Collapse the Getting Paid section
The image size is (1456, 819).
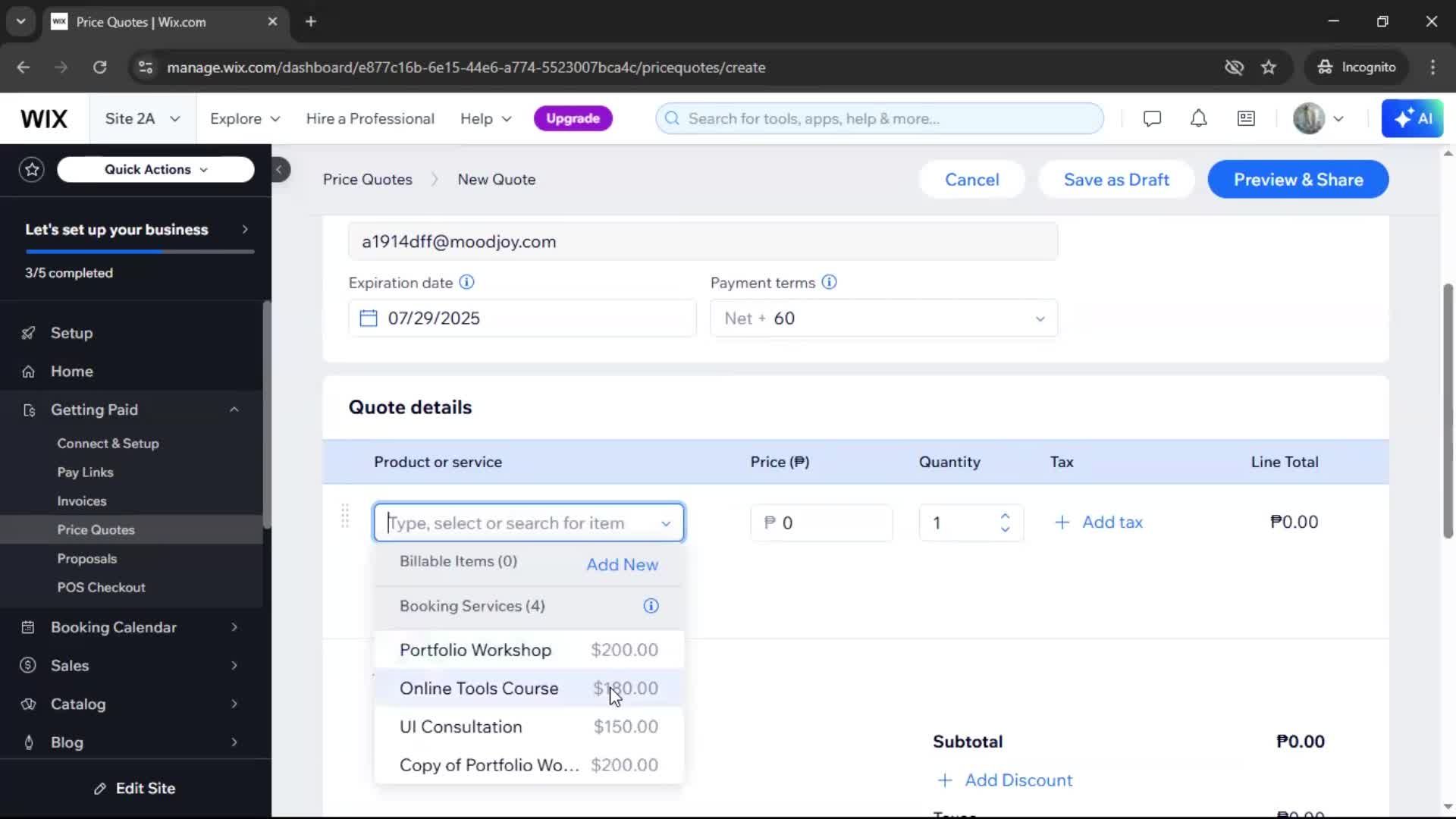234,409
